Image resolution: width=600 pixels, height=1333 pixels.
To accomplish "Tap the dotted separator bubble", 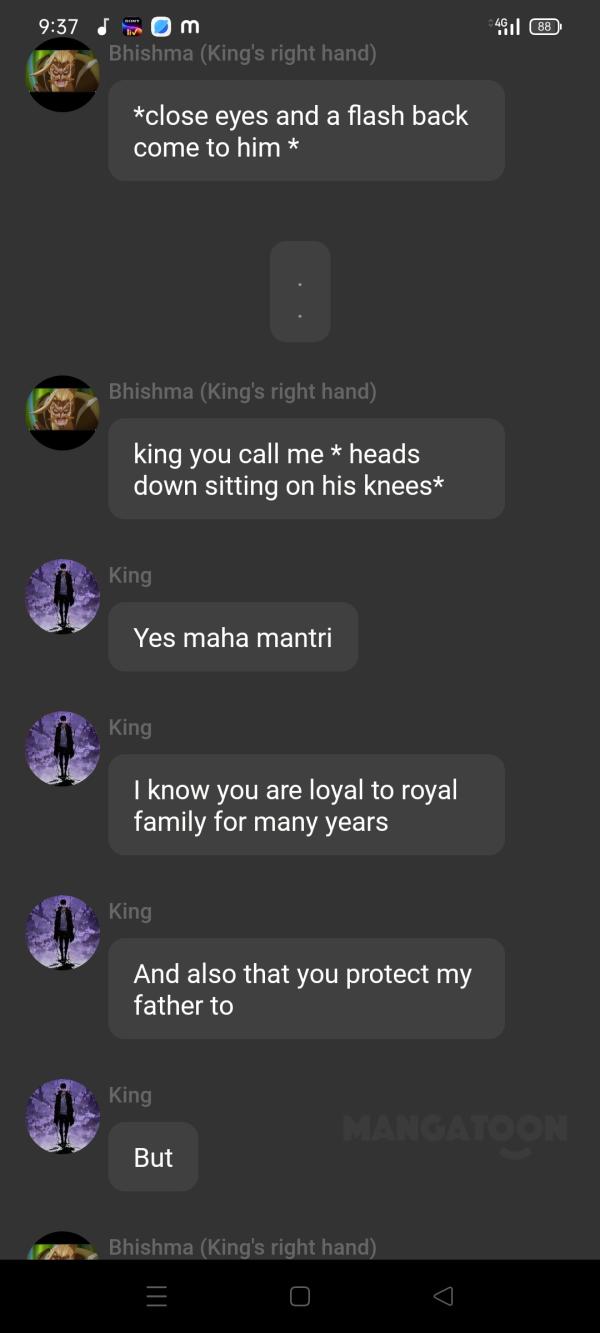I will click(x=300, y=292).
